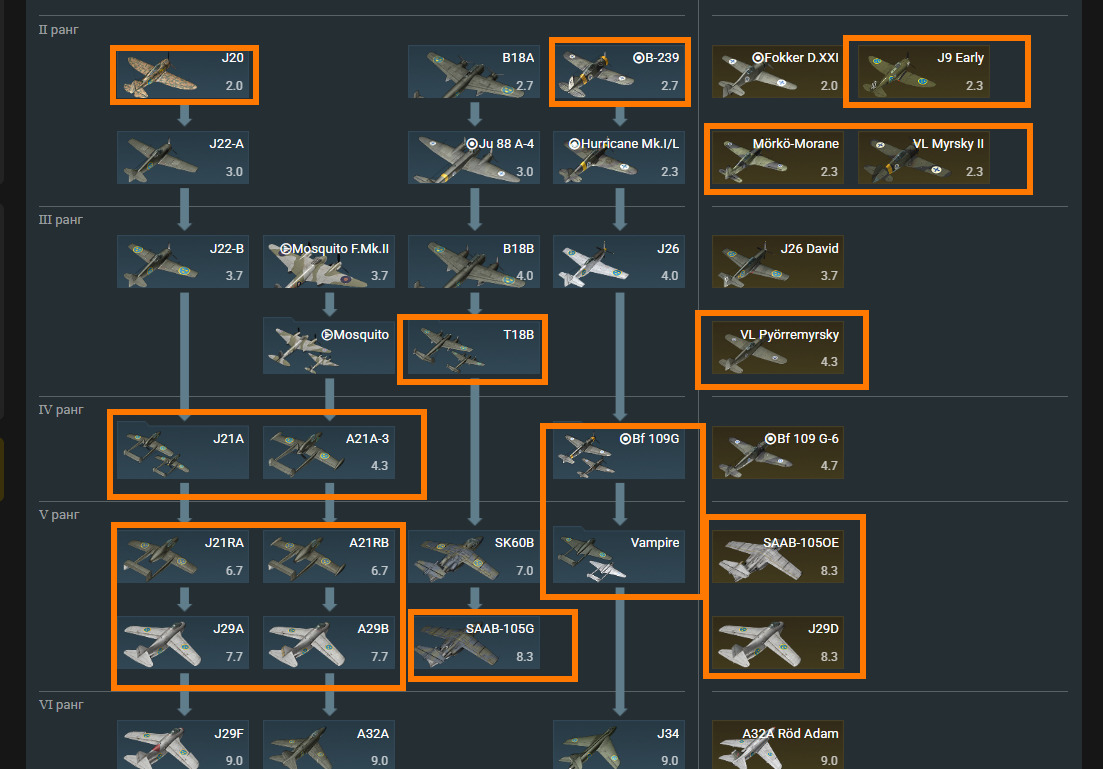The height and width of the screenshot is (769, 1103).
Task: Select VL Pyörremyrsky premium aircraft
Action: tap(778, 348)
